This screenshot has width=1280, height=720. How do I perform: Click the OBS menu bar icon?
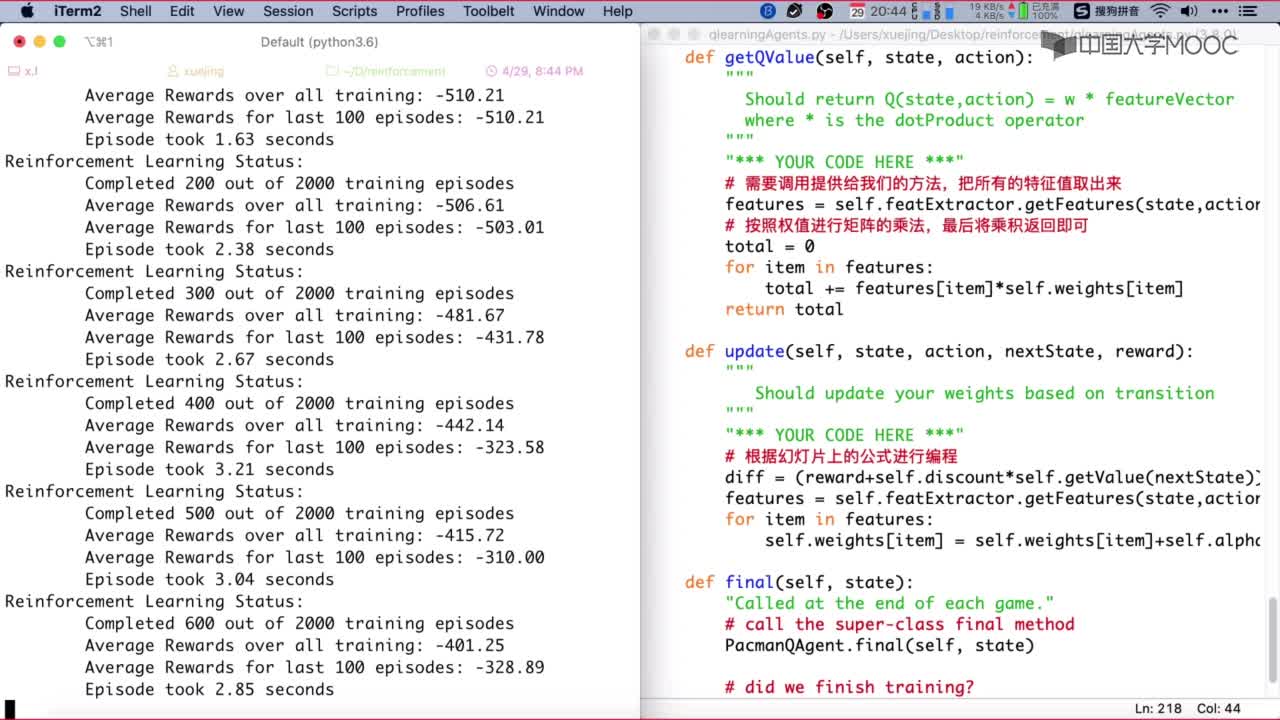coord(825,11)
